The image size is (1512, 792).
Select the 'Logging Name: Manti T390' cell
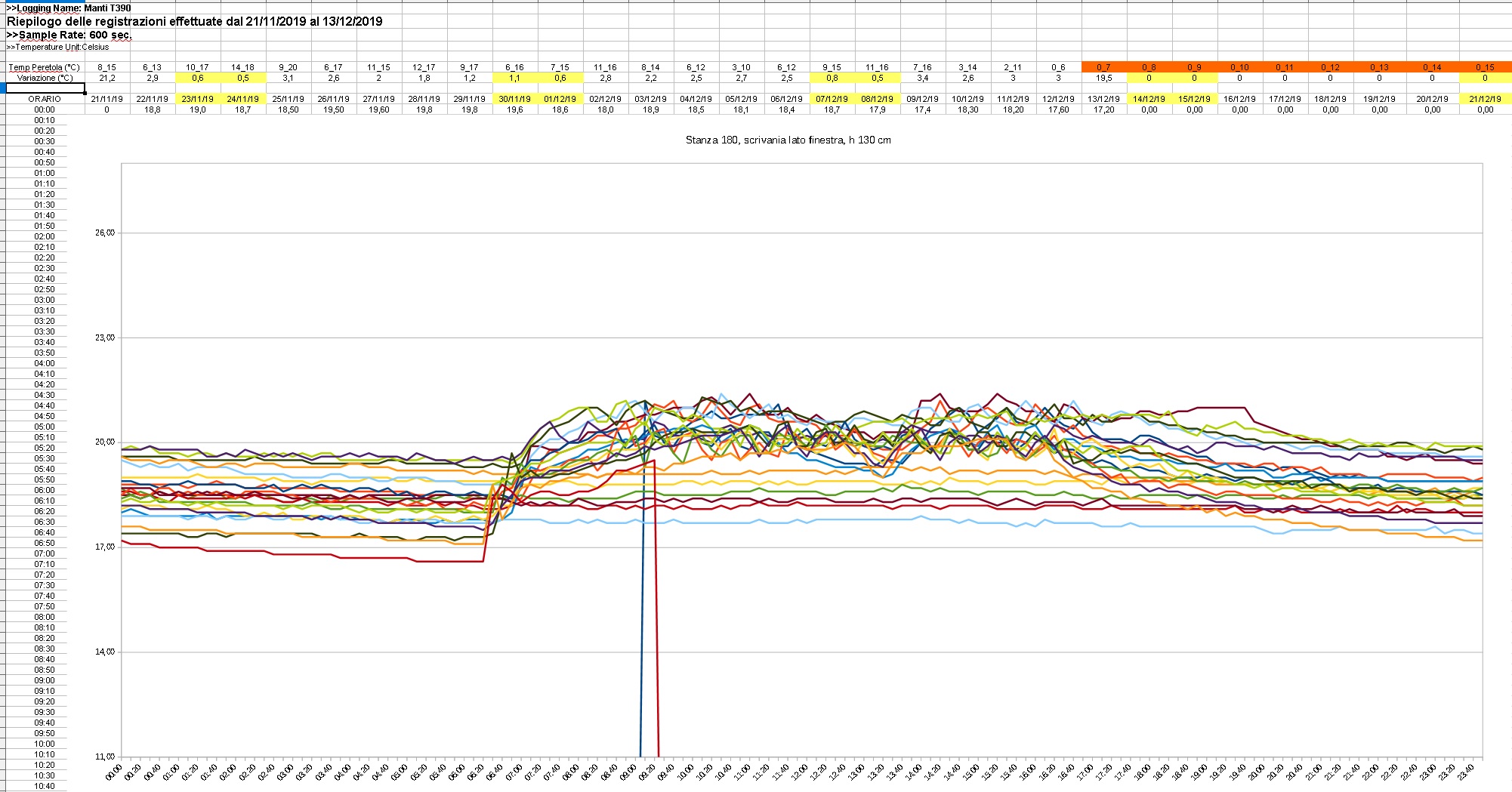coord(69,8)
